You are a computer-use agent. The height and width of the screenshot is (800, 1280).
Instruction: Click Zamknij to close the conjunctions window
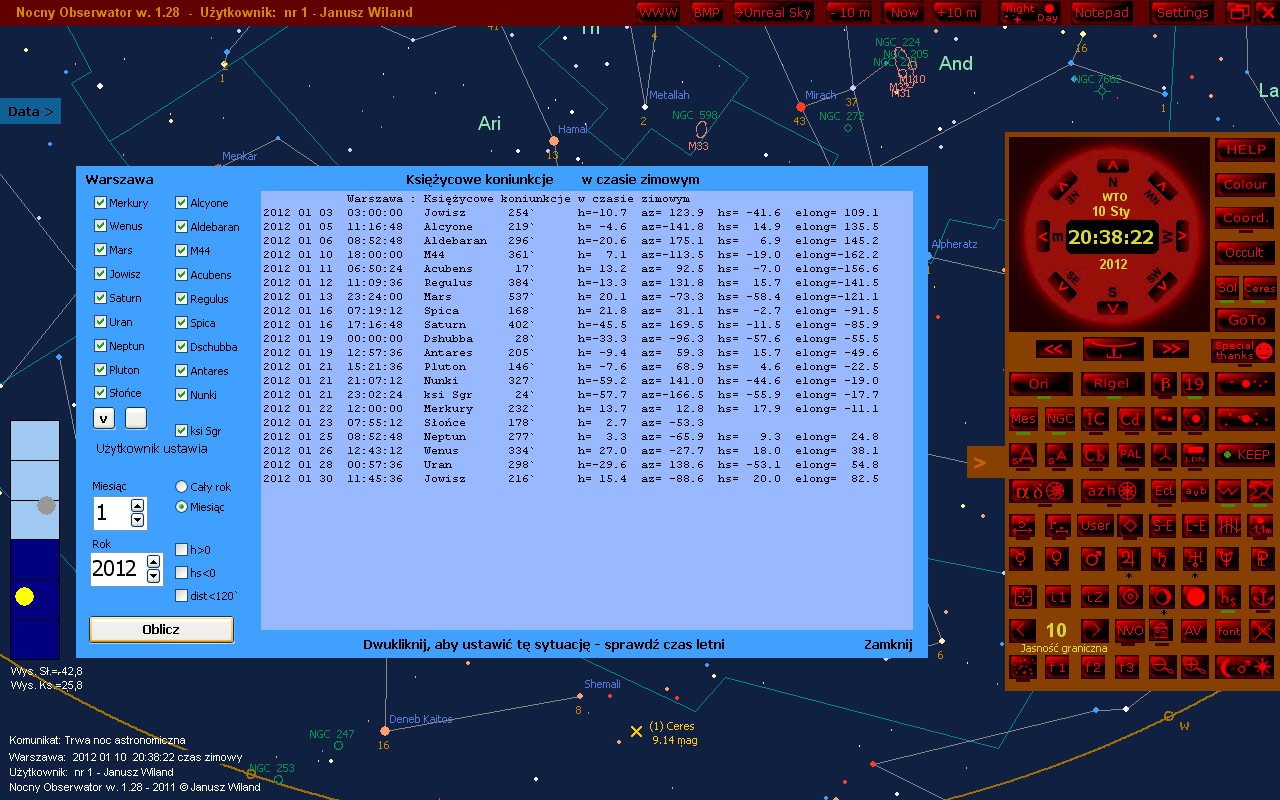click(x=888, y=645)
